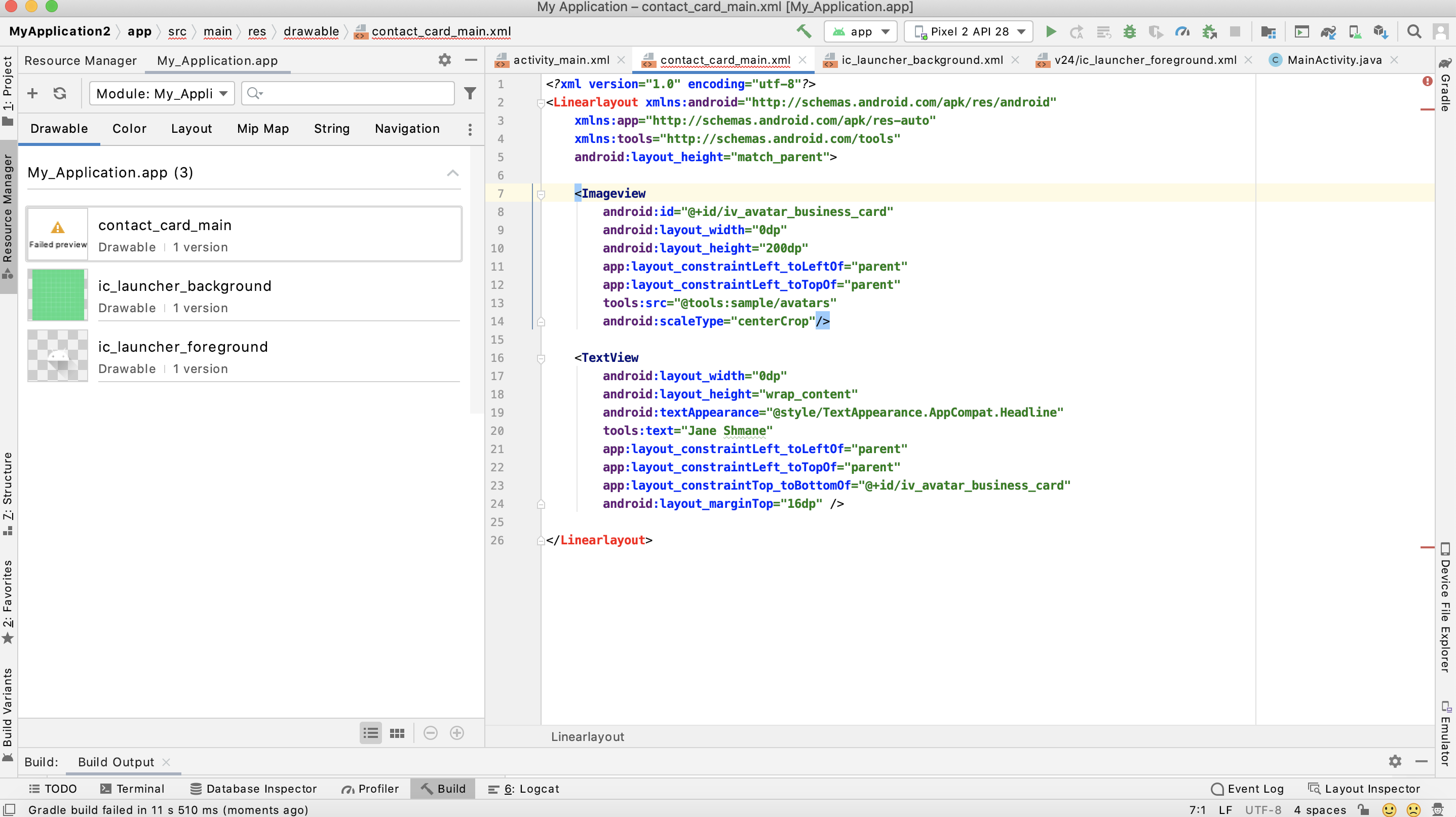
Task: Switch to the Layout resource tab
Action: coord(191,129)
